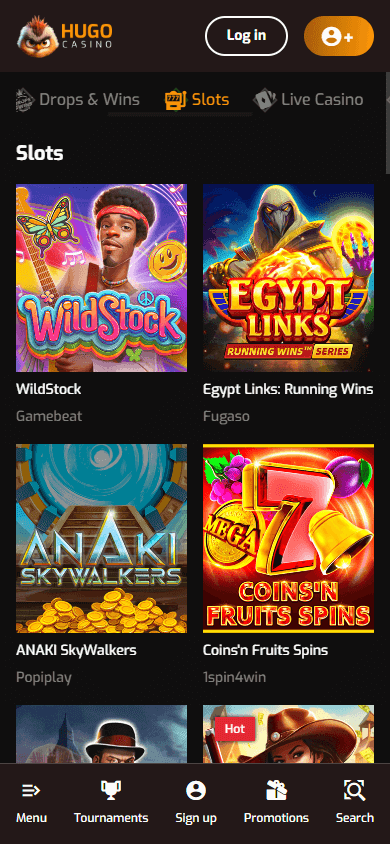Click the Log in button

tap(246, 36)
